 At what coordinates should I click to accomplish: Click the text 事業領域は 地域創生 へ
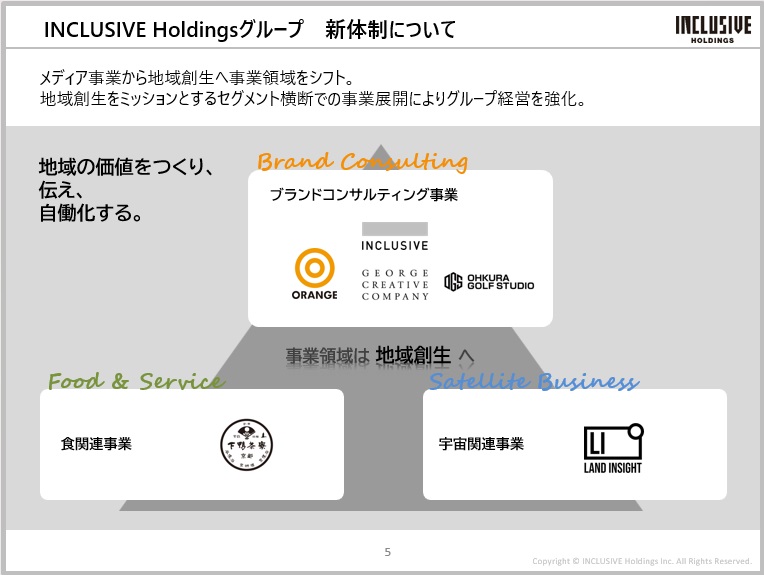point(380,355)
